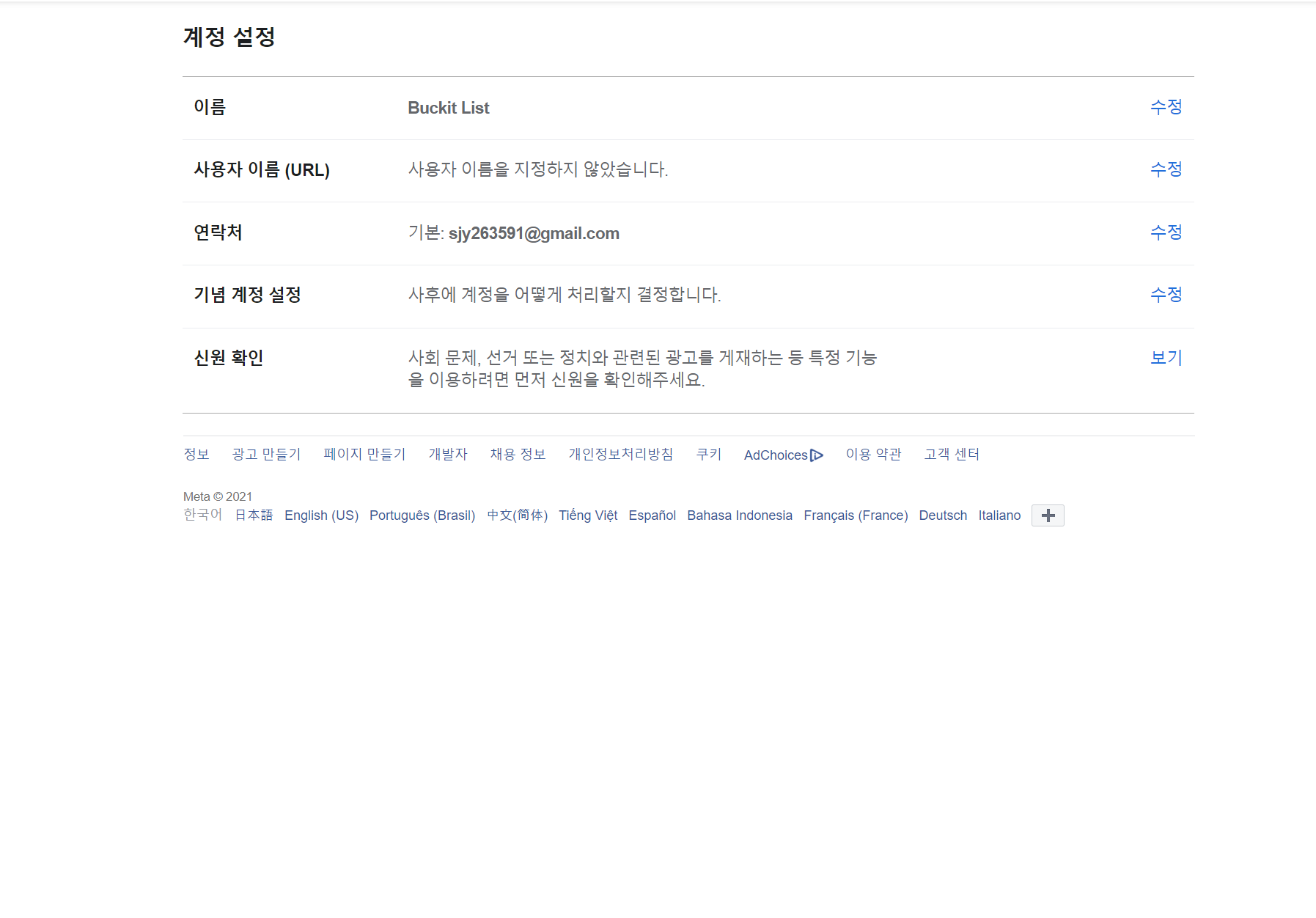1316x918 pixels.
Task: Open 채용 정보 footer link
Action: click(x=518, y=455)
